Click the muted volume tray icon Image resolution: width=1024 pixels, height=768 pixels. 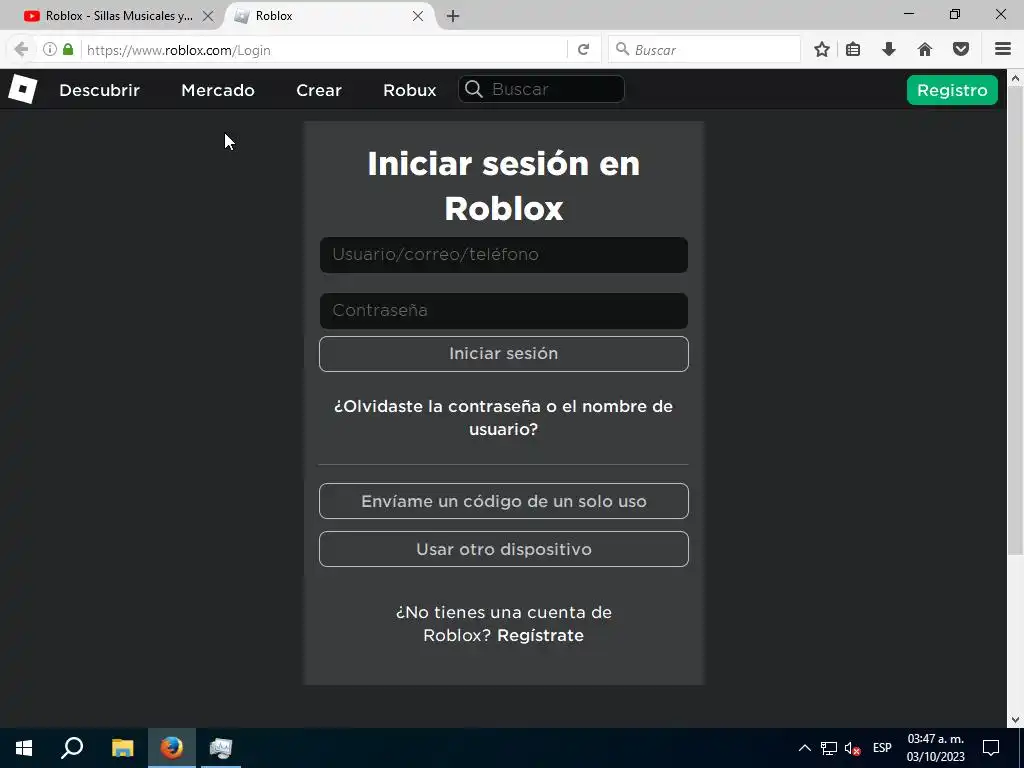click(x=852, y=748)
